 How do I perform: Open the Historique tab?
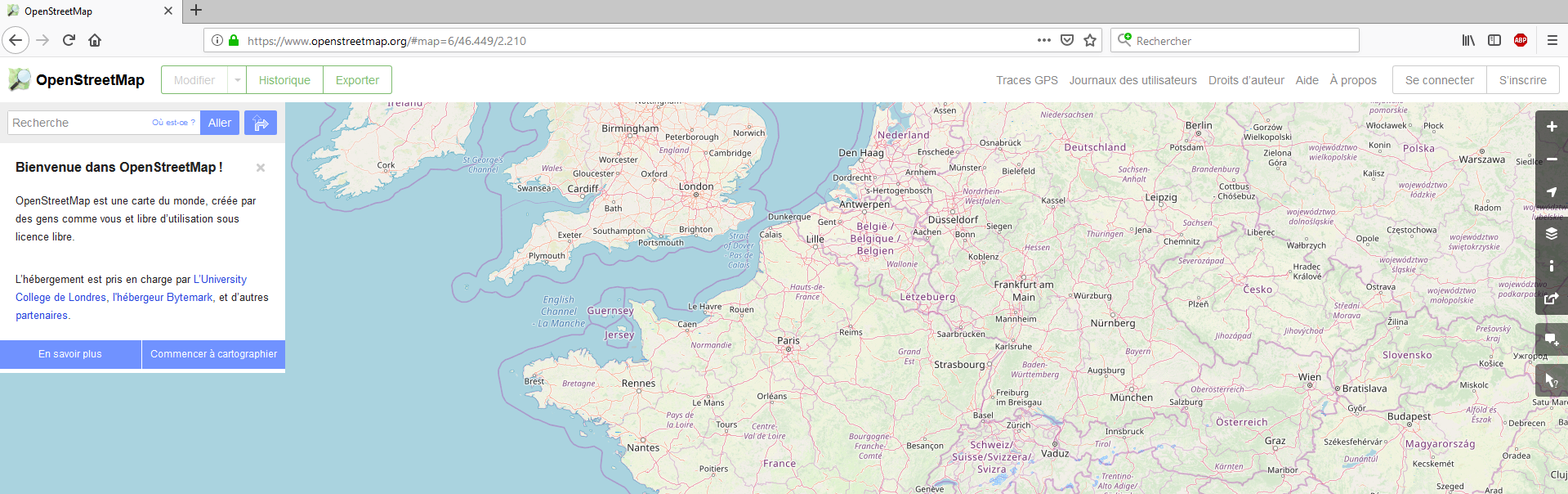pos(284,80)
